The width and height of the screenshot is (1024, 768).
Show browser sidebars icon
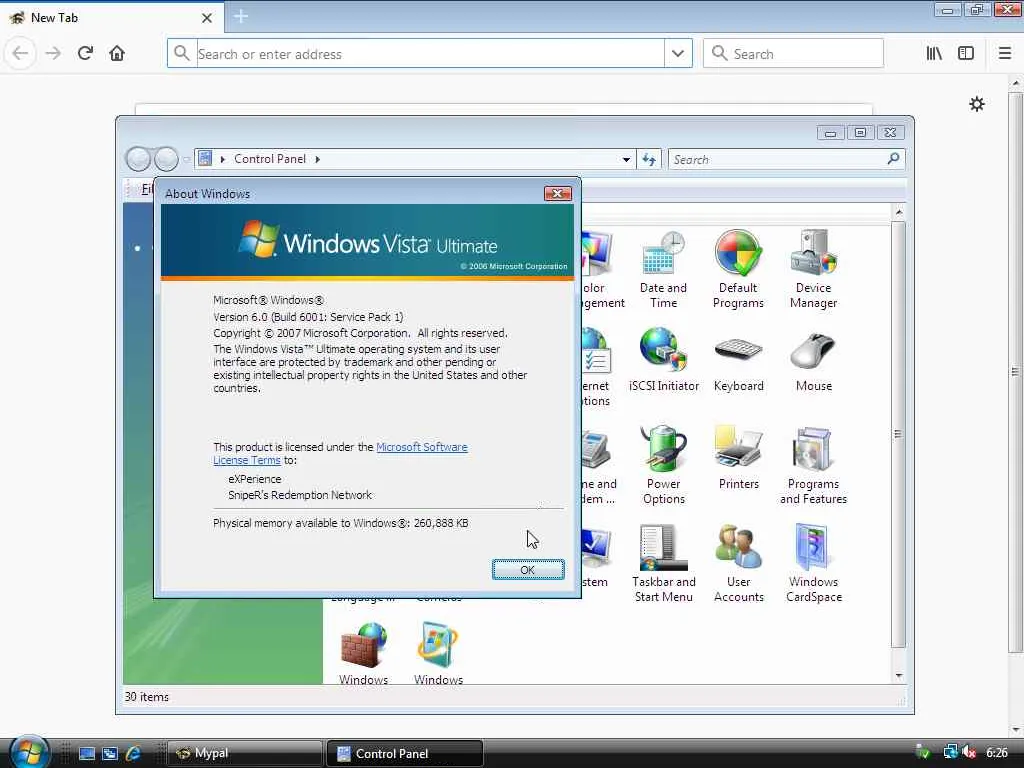(x=966, y=54)
